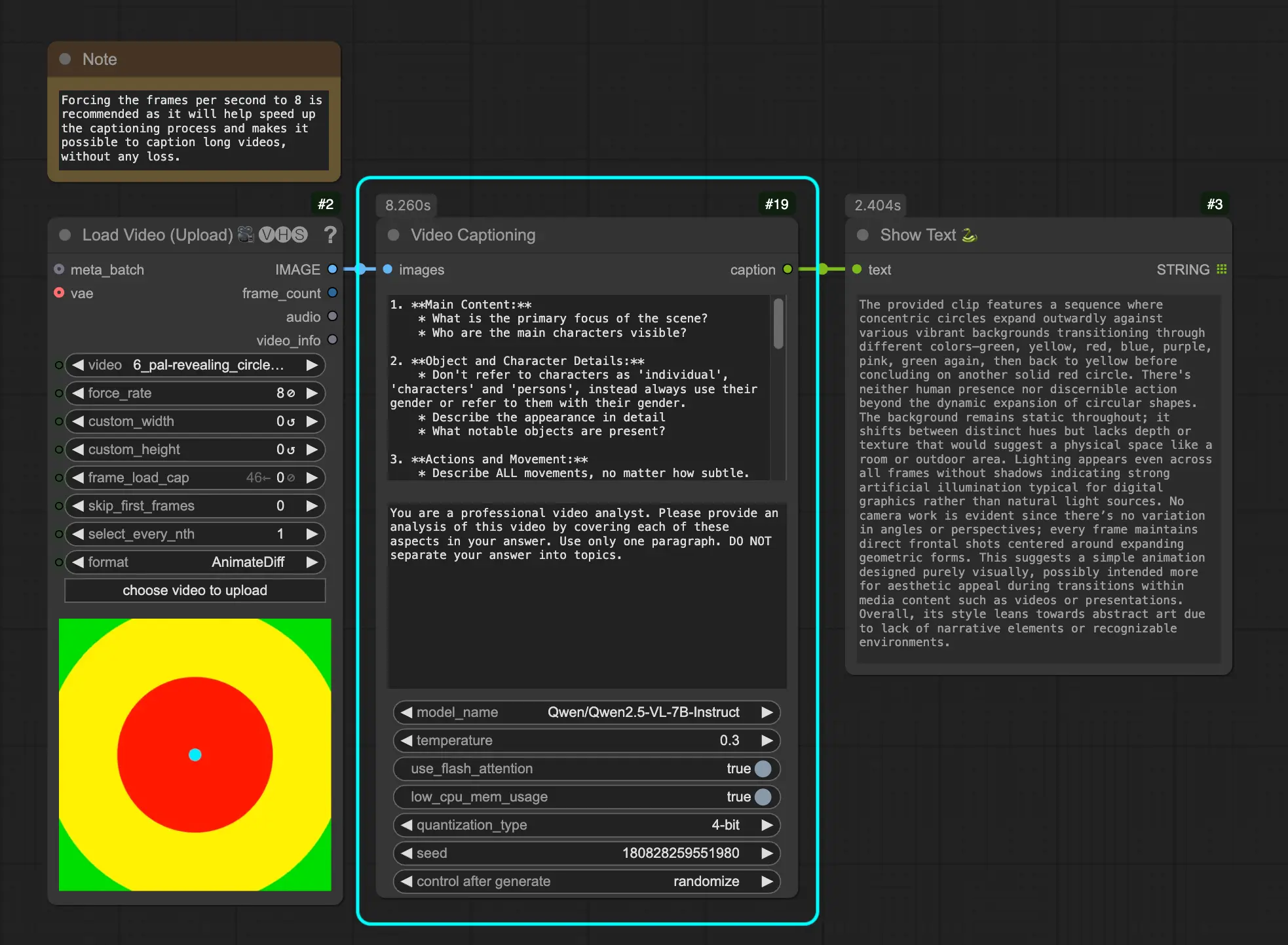
Task: Toggle use_flash_attention switch off
Action: 763,769
